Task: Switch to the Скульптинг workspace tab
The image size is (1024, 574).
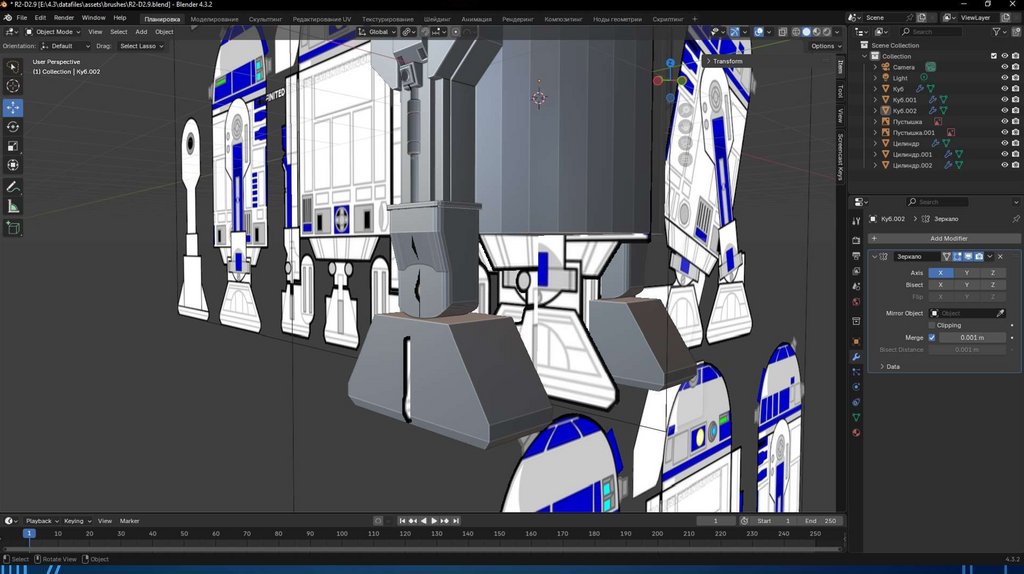Action: tap(265, 19)
